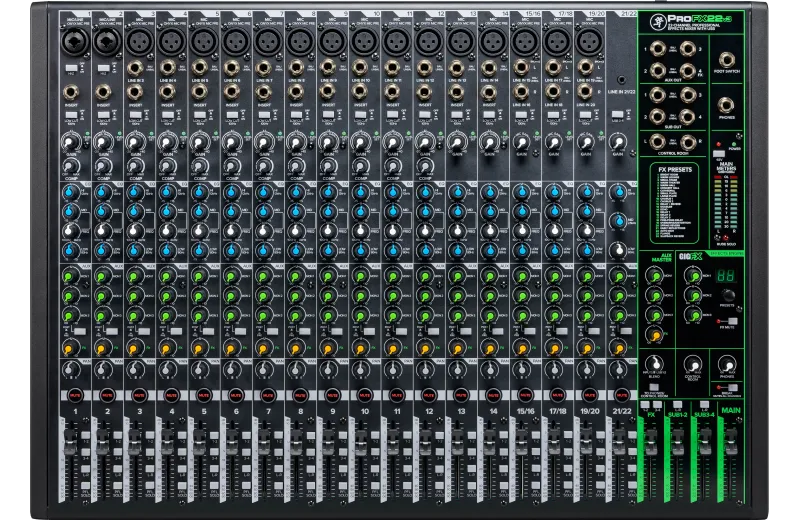Assign FX return to subs 1-2

(x=645, y=405)
